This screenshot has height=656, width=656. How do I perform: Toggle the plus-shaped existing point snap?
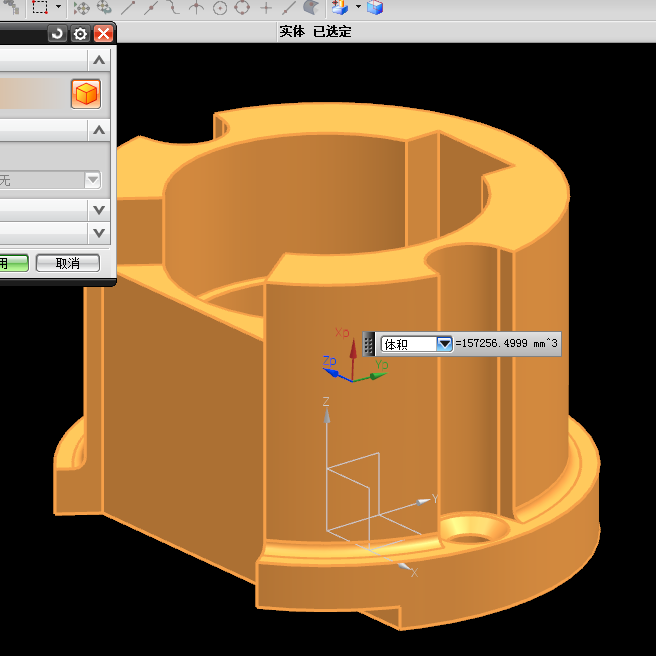pyautogui.click(x=266, y=8)
